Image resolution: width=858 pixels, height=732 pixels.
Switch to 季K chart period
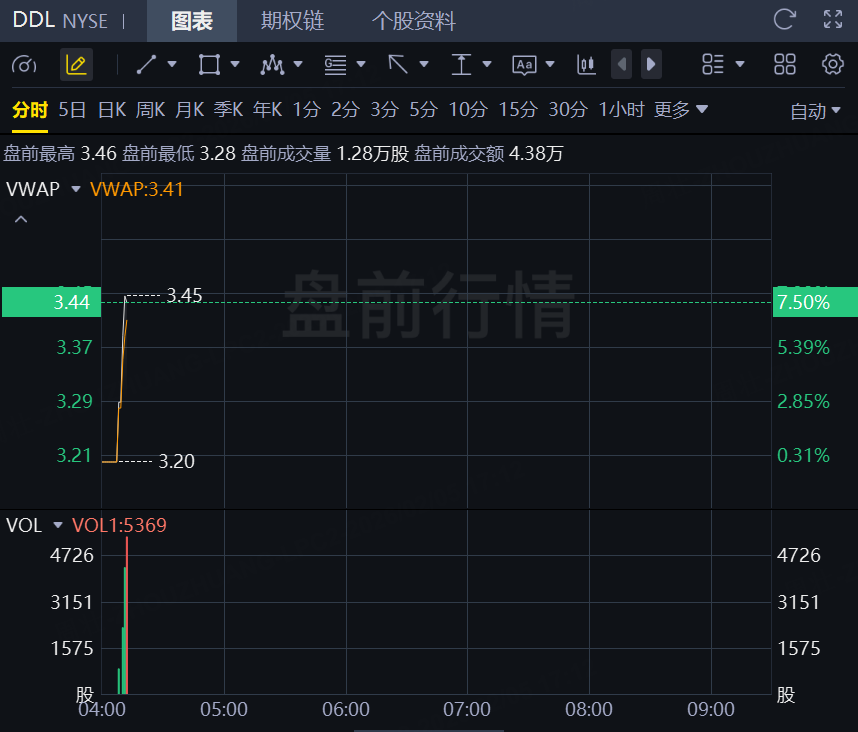coord(229,110)
